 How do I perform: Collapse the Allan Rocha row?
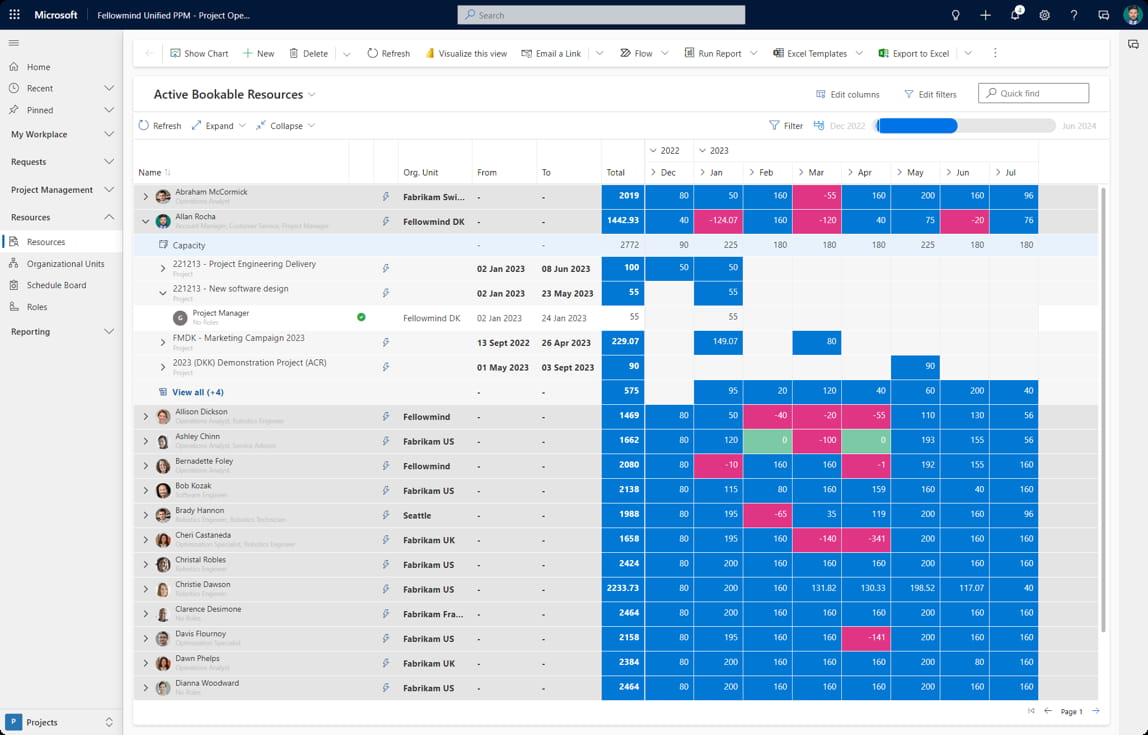[146, 222]
